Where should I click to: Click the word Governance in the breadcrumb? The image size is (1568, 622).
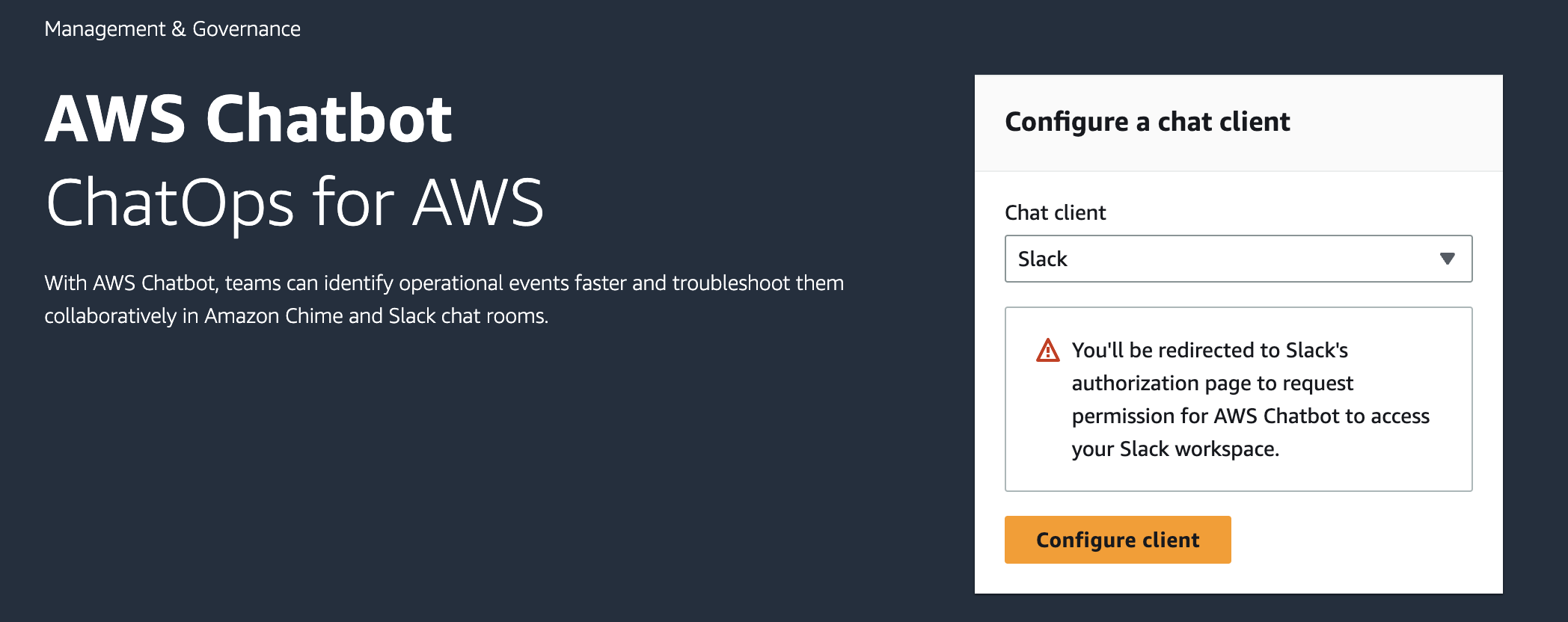pyautogui.click(x=246, y=28)
